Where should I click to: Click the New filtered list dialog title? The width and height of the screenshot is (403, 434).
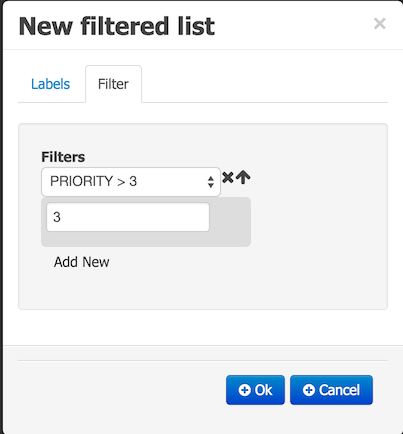pos(117,26)
